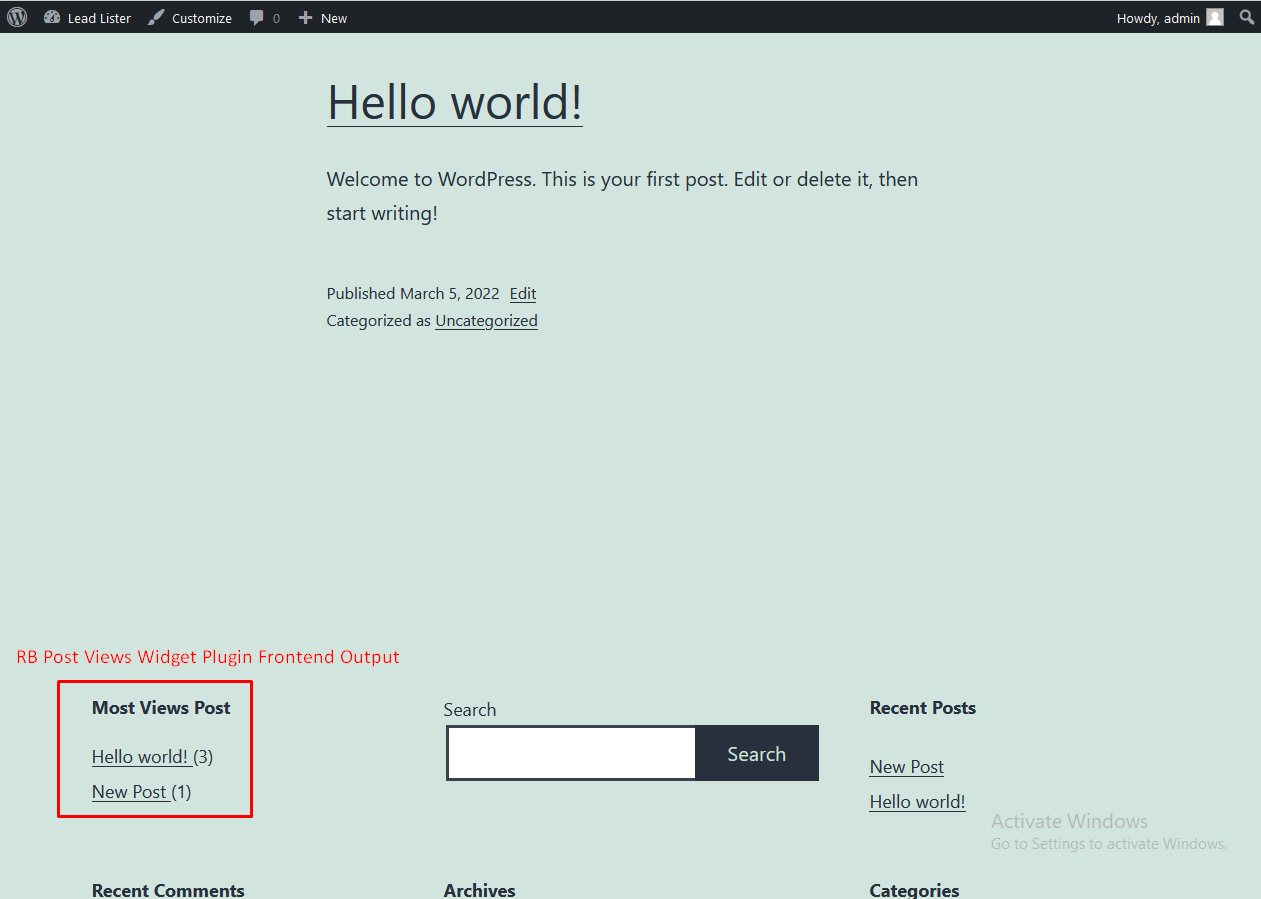1261x899 pixels.
Task: Click the Customize paintbrush icon
Action: [156, 17]
